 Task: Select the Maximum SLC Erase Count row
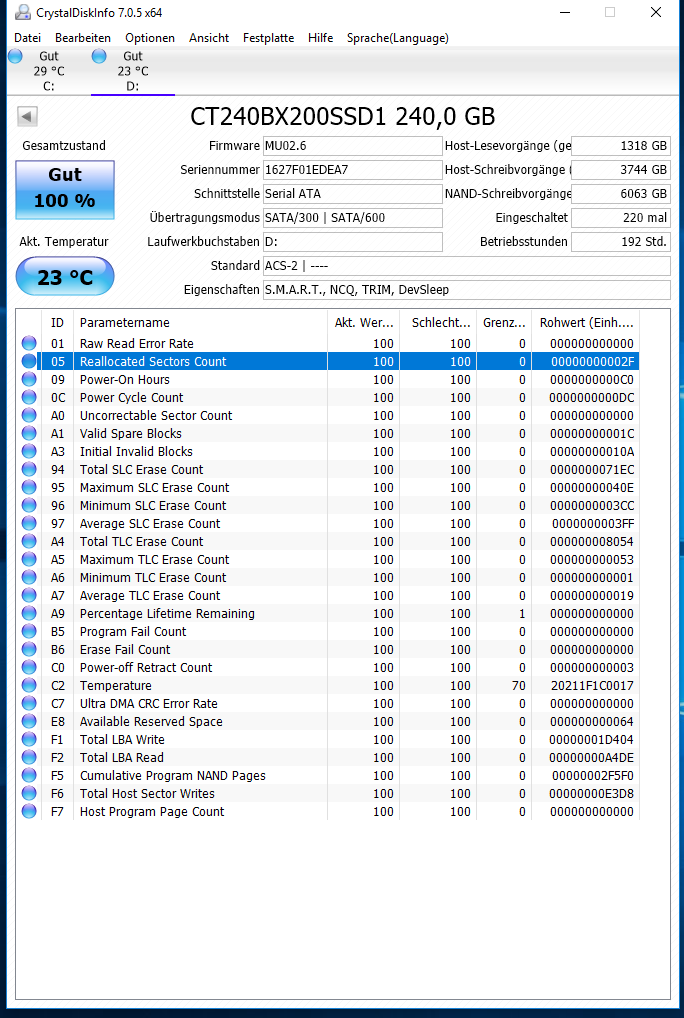tap(328, 487)
